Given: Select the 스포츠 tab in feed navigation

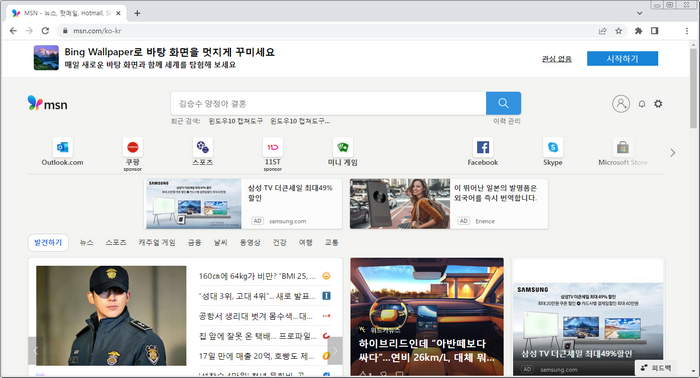Looking at the screenshot, I should coord(116,243).
